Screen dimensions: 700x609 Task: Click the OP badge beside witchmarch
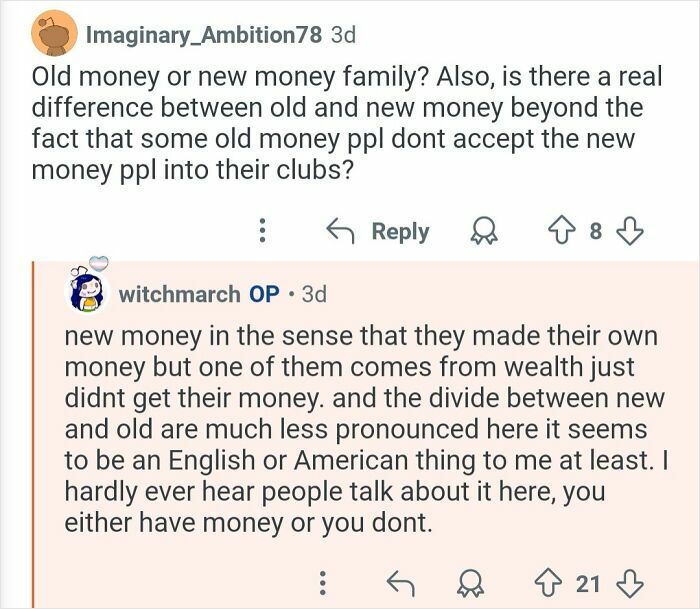click(x=264, y=294)
